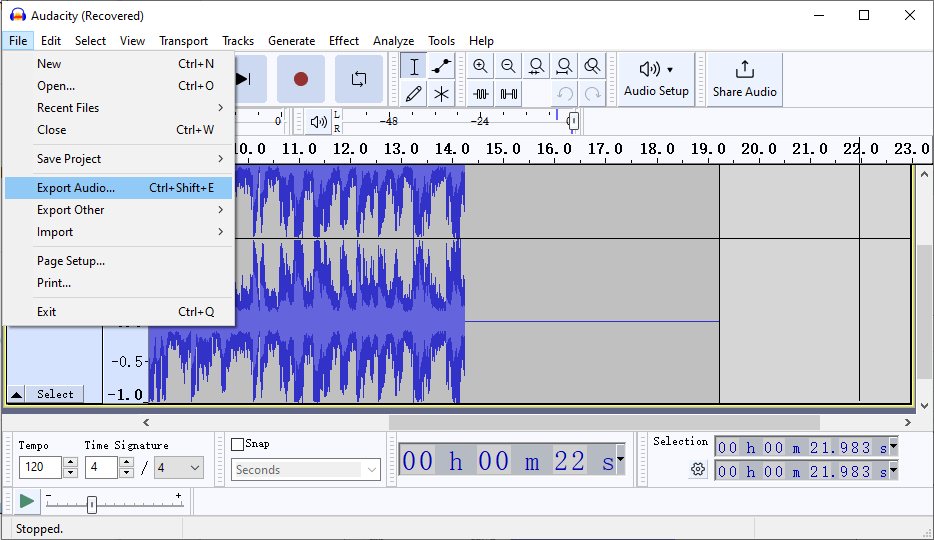Open the Audio Setup menu
Image resolution: width=934 pixels, height=540 pixels.
tap(656, 79)
